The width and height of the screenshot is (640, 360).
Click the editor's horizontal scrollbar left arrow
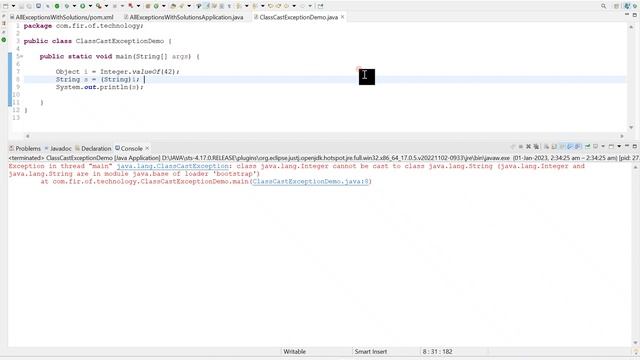28,136
